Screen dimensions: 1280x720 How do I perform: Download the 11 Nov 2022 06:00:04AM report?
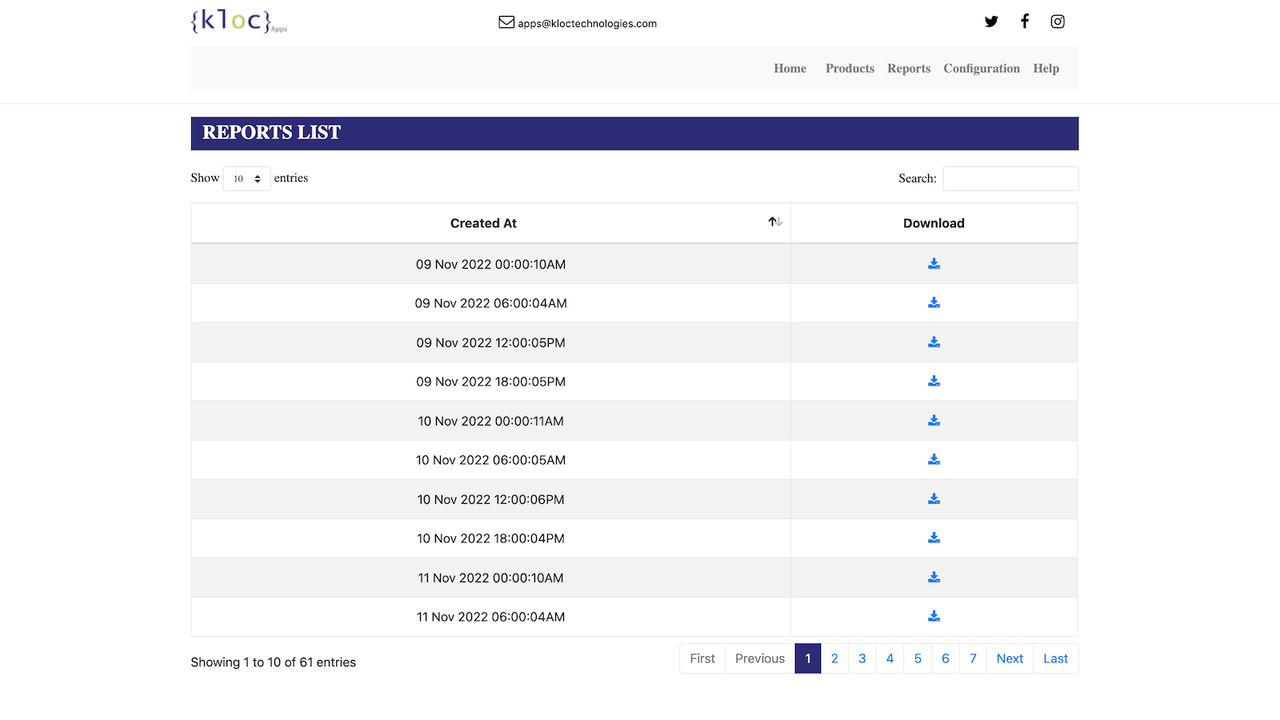click(934, 616)
